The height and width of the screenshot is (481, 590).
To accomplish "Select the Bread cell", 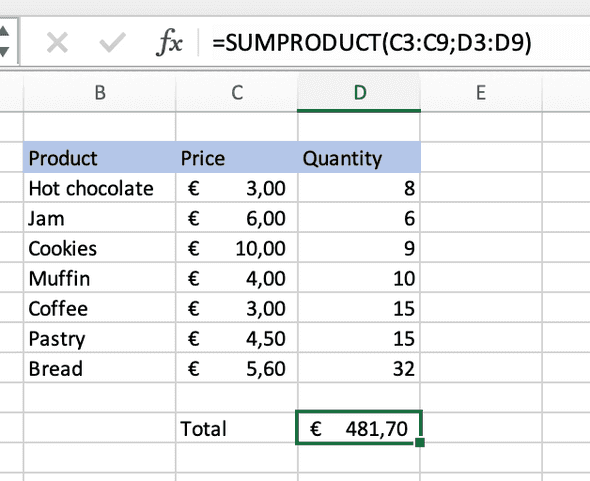I will tap(99, 368).
